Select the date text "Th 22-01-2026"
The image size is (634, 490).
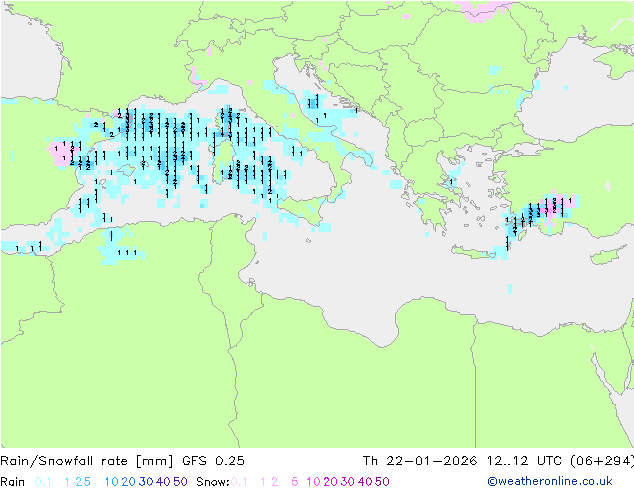pos(420,461)
